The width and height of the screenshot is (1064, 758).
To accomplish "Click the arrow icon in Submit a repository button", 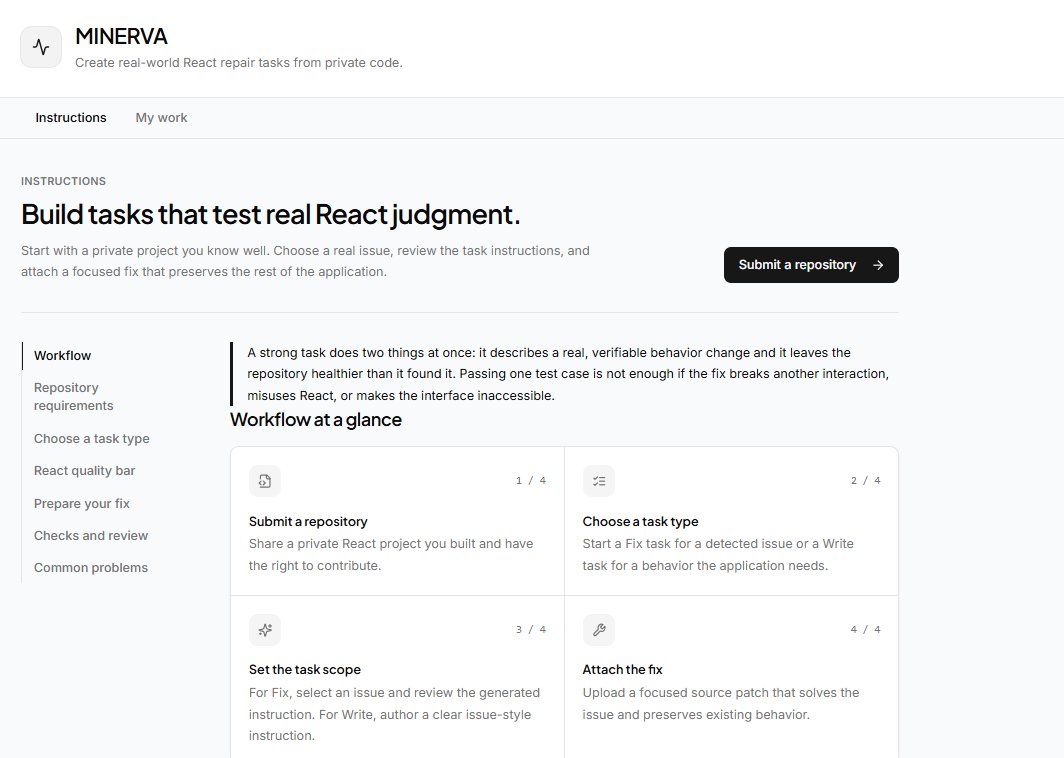I will pyautogui.click(x=878, y=265).
